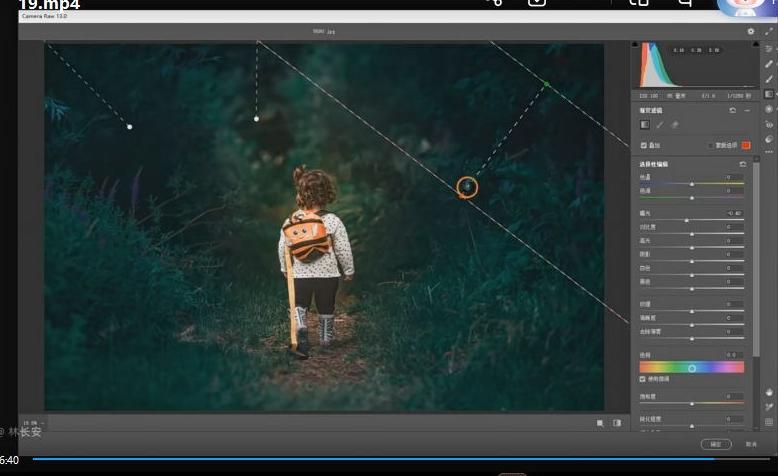
Task: Open the more options ellipsis in the right toolbar
Action: (x=769, y=152)
